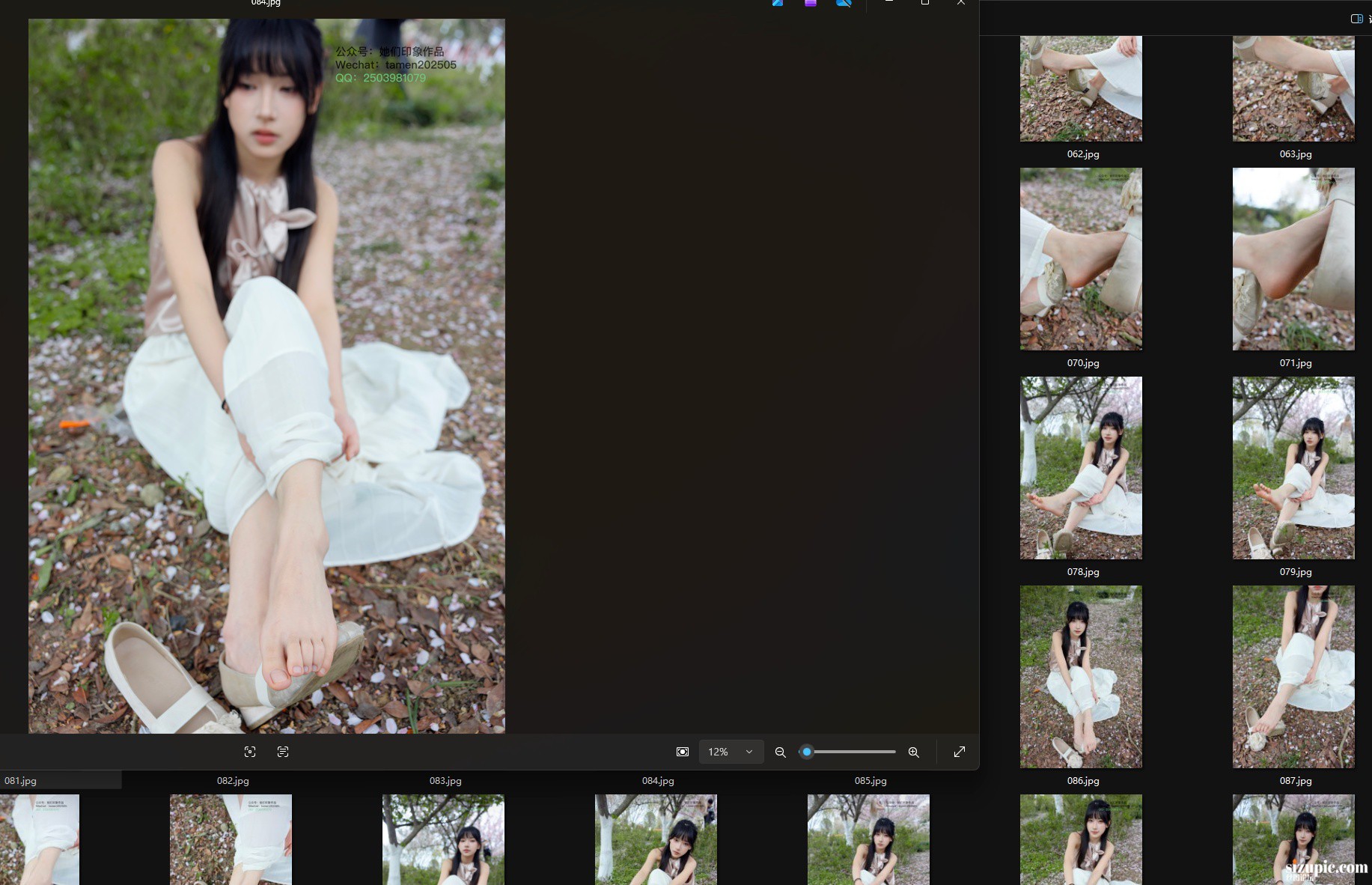Click the large 084.jpg photo in the viewer
This screenshot has height=885, width=1372.
click(266, 376)
